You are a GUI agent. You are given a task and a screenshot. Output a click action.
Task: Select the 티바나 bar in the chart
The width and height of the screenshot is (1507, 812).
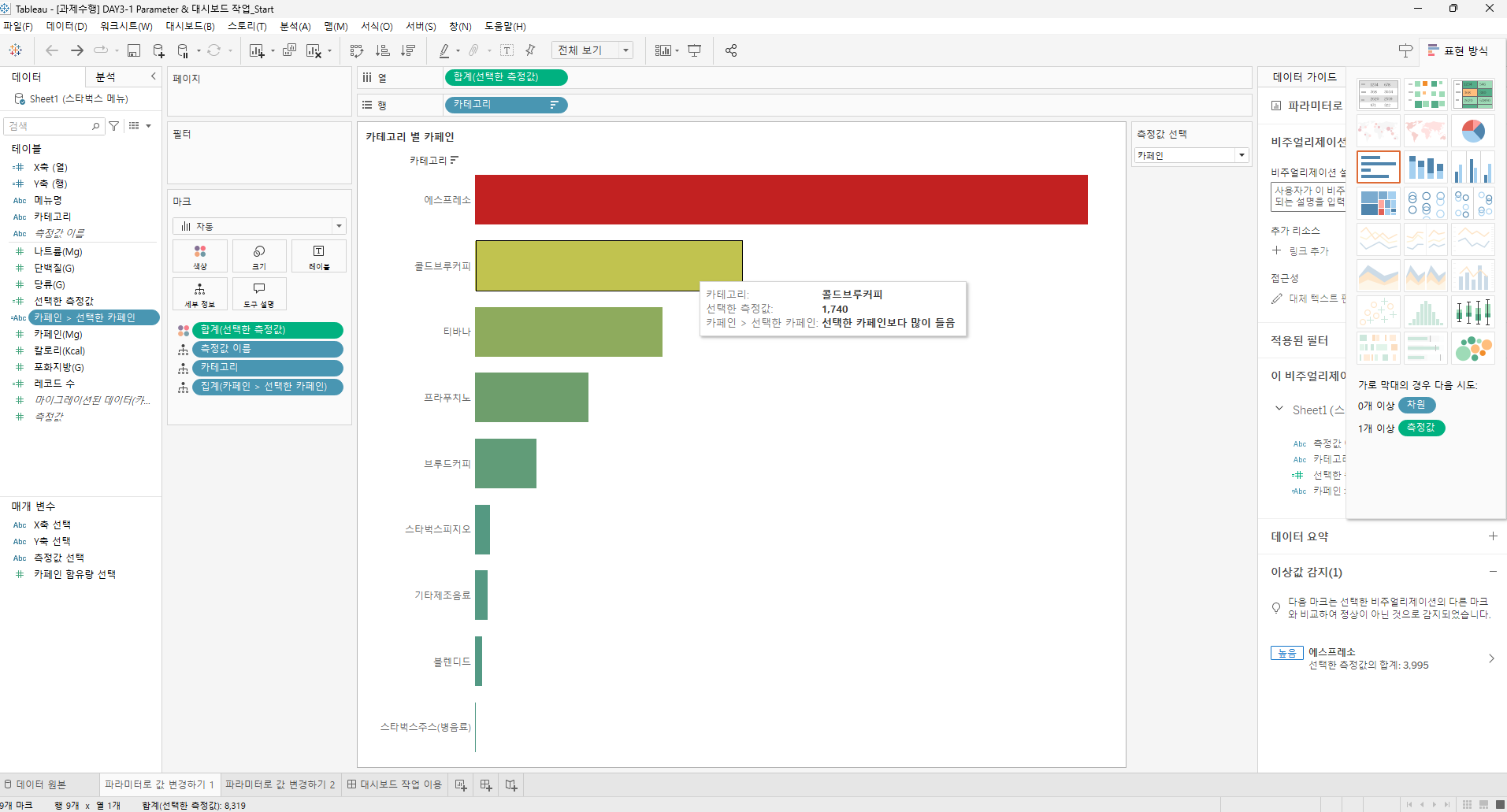(x=569, y=332)
